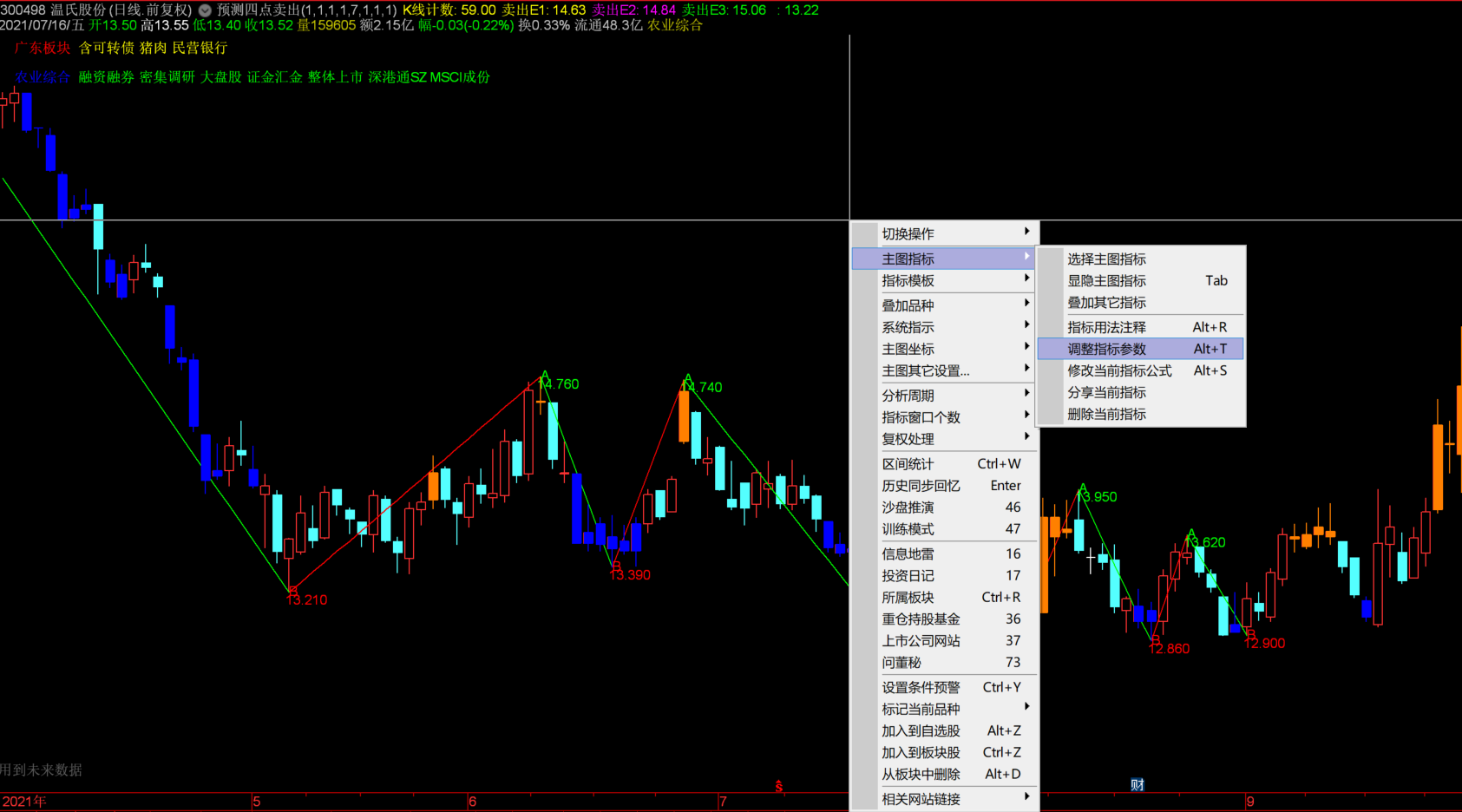Click the 14.740 peak price label
The width and height of the screenshot is (1462, 812).
point(702,388)
